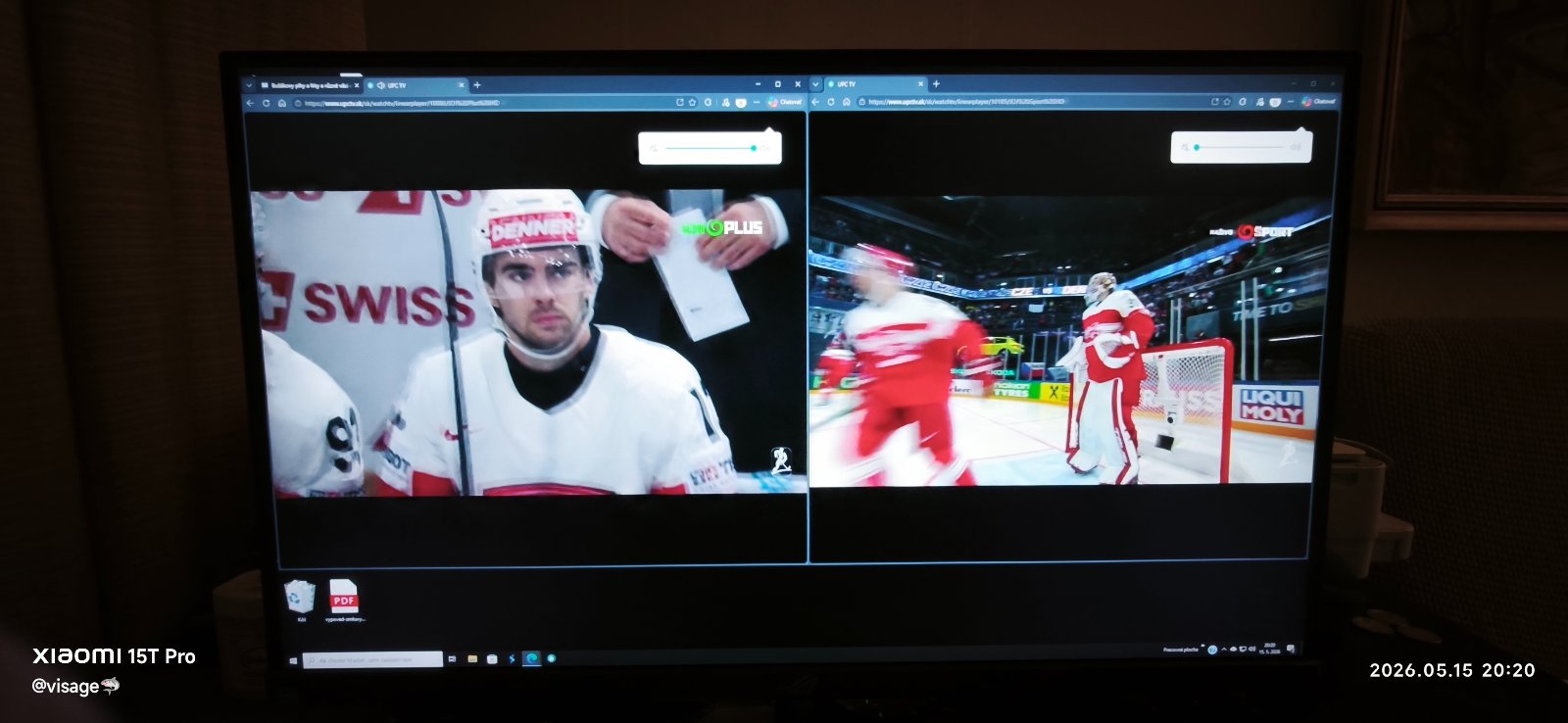
Task: Click the taskbar search box
Action: 372,659
